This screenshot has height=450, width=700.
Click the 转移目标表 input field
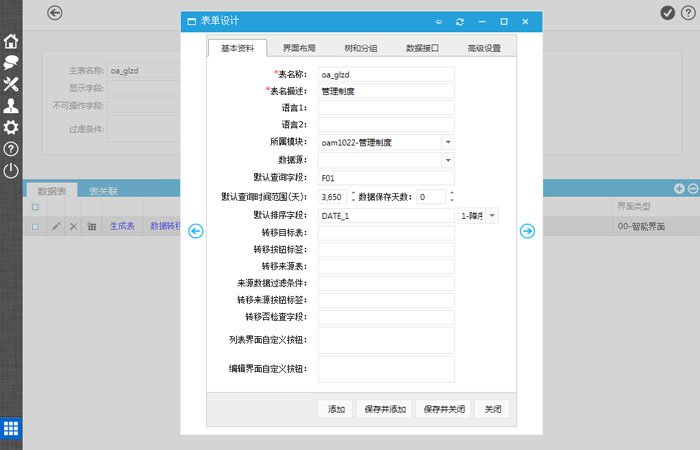386,233
